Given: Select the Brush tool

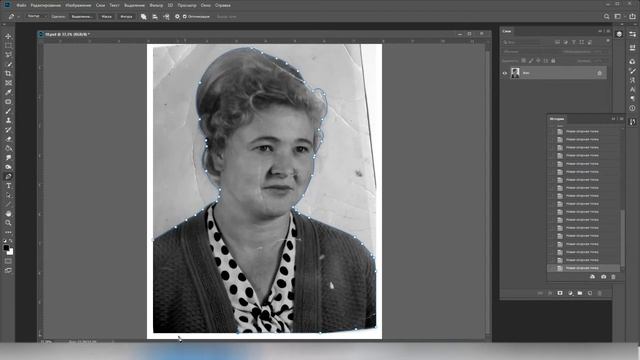Looking at the screenshot, I should (8, 111).
